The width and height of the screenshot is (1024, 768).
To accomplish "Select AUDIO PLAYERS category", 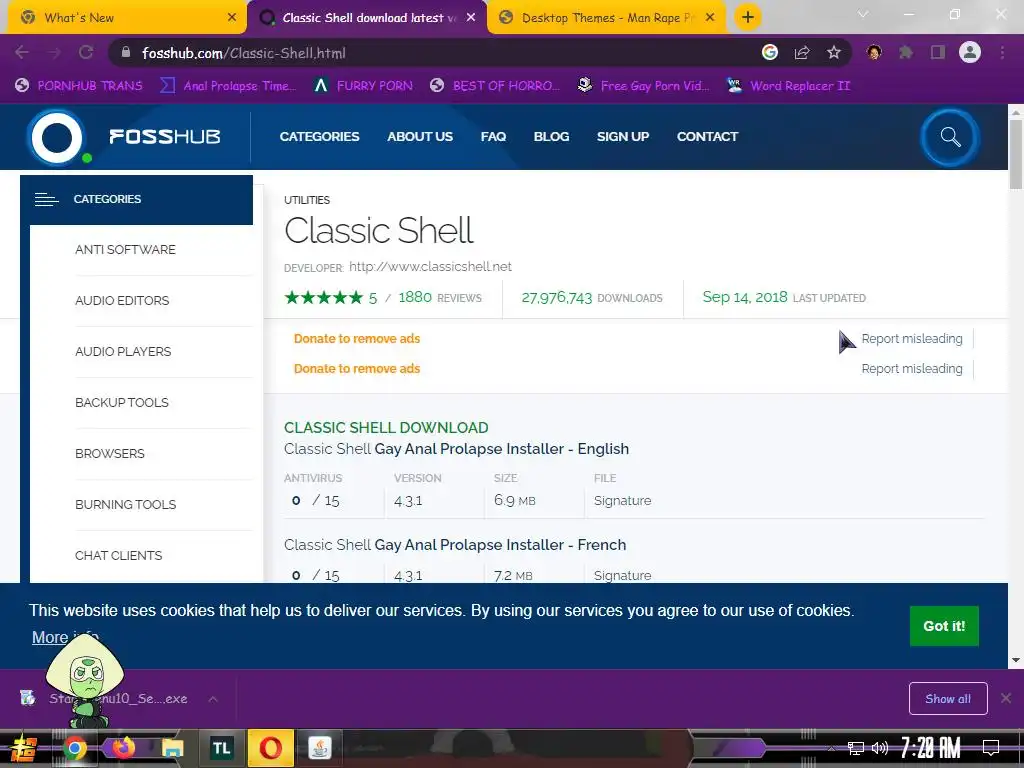I will click(x=123, y=351).
